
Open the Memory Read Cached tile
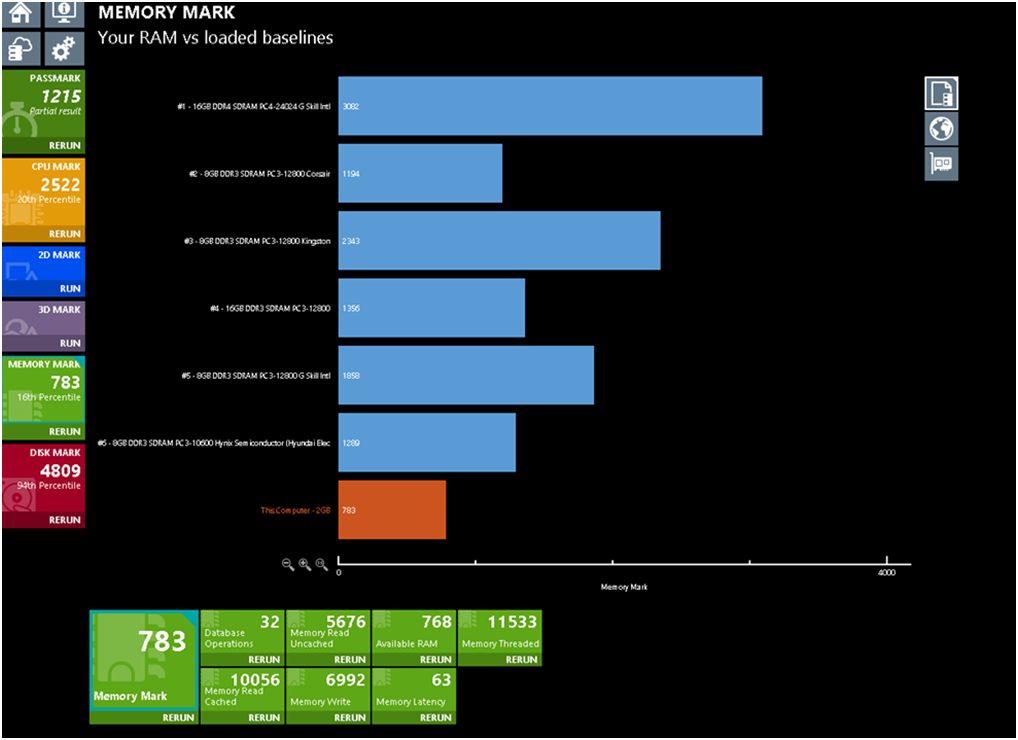point(242,689)
